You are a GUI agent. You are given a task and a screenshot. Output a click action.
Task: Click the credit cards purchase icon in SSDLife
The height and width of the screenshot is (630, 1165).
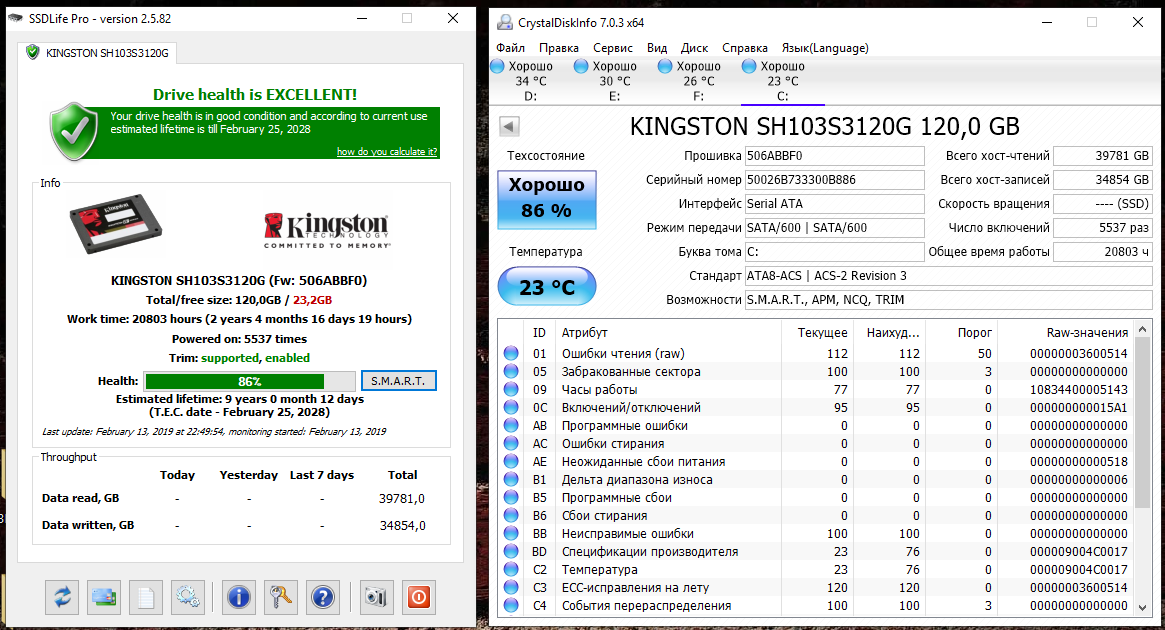104,597
